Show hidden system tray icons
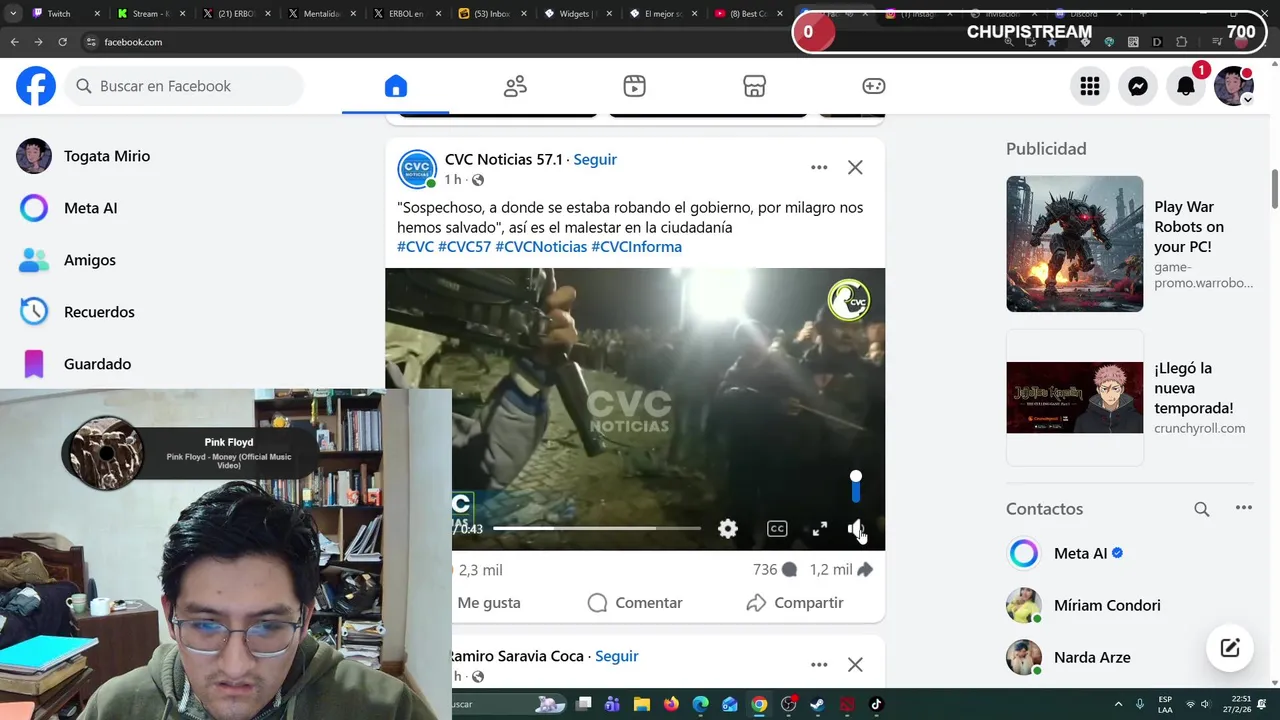The width and height of the screenshot is (1280, 720). click(1118, 704)
